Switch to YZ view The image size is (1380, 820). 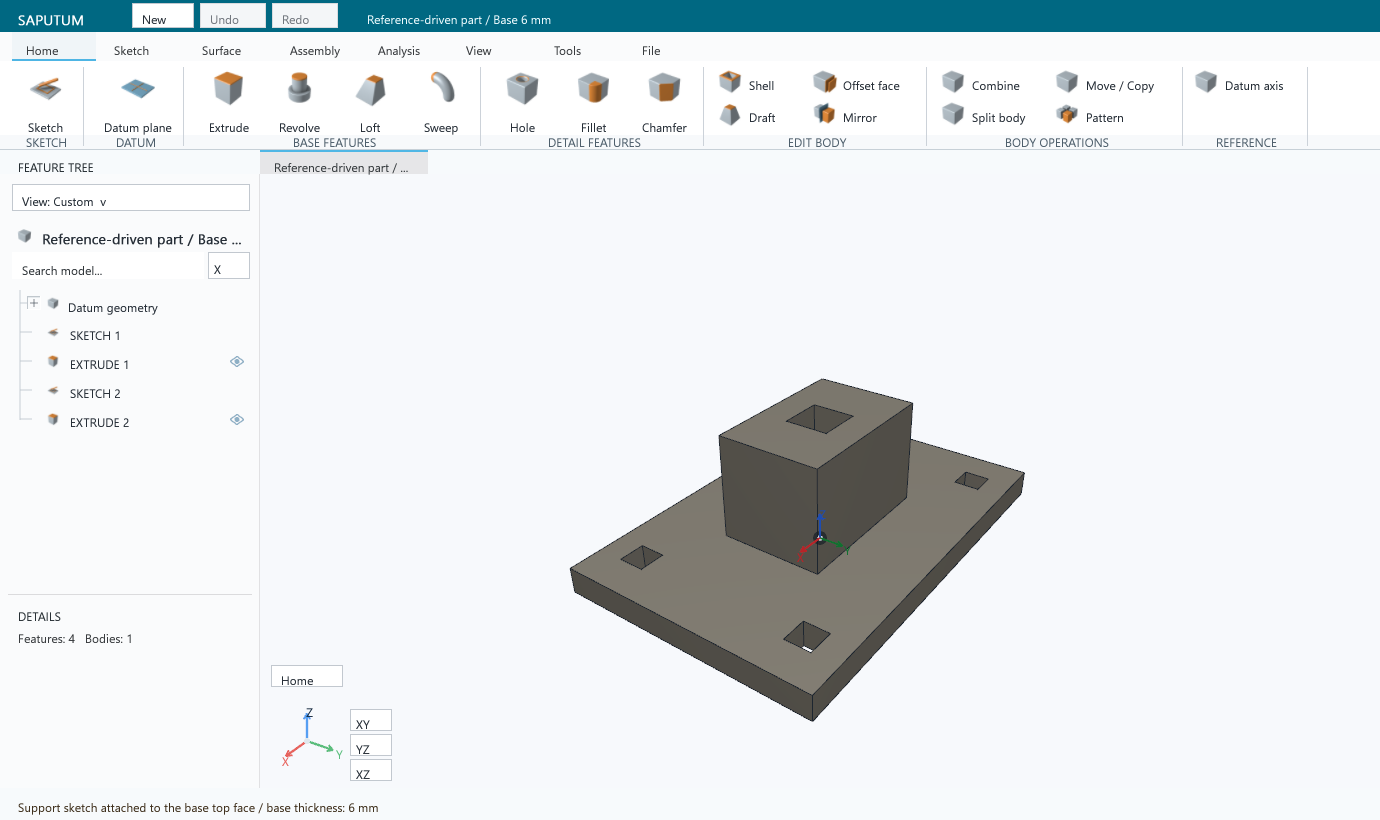[x=371, y=746]
